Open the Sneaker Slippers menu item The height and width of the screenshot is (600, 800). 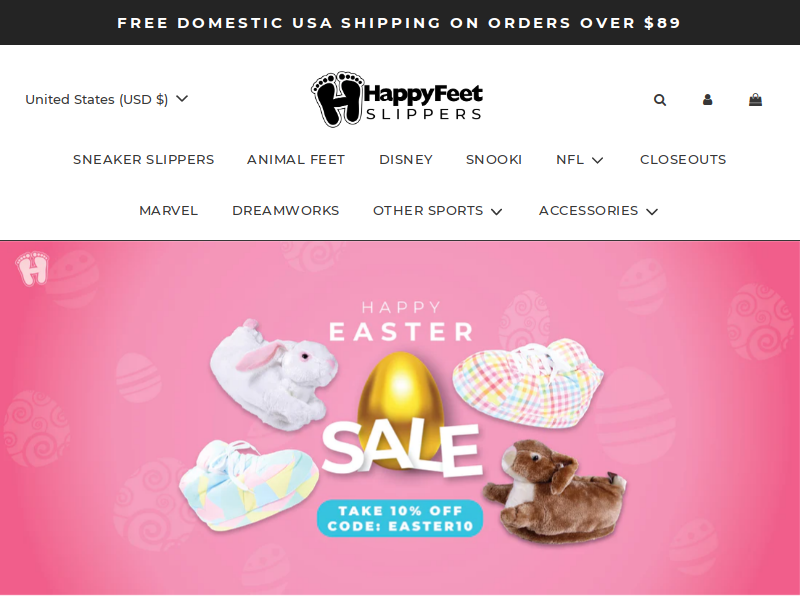coord(143,160)
